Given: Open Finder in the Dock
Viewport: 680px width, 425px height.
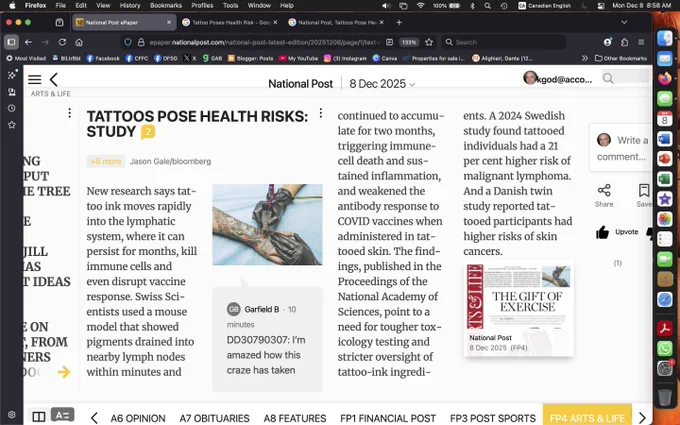Looking at the screenshot, I should click(664, 38).
